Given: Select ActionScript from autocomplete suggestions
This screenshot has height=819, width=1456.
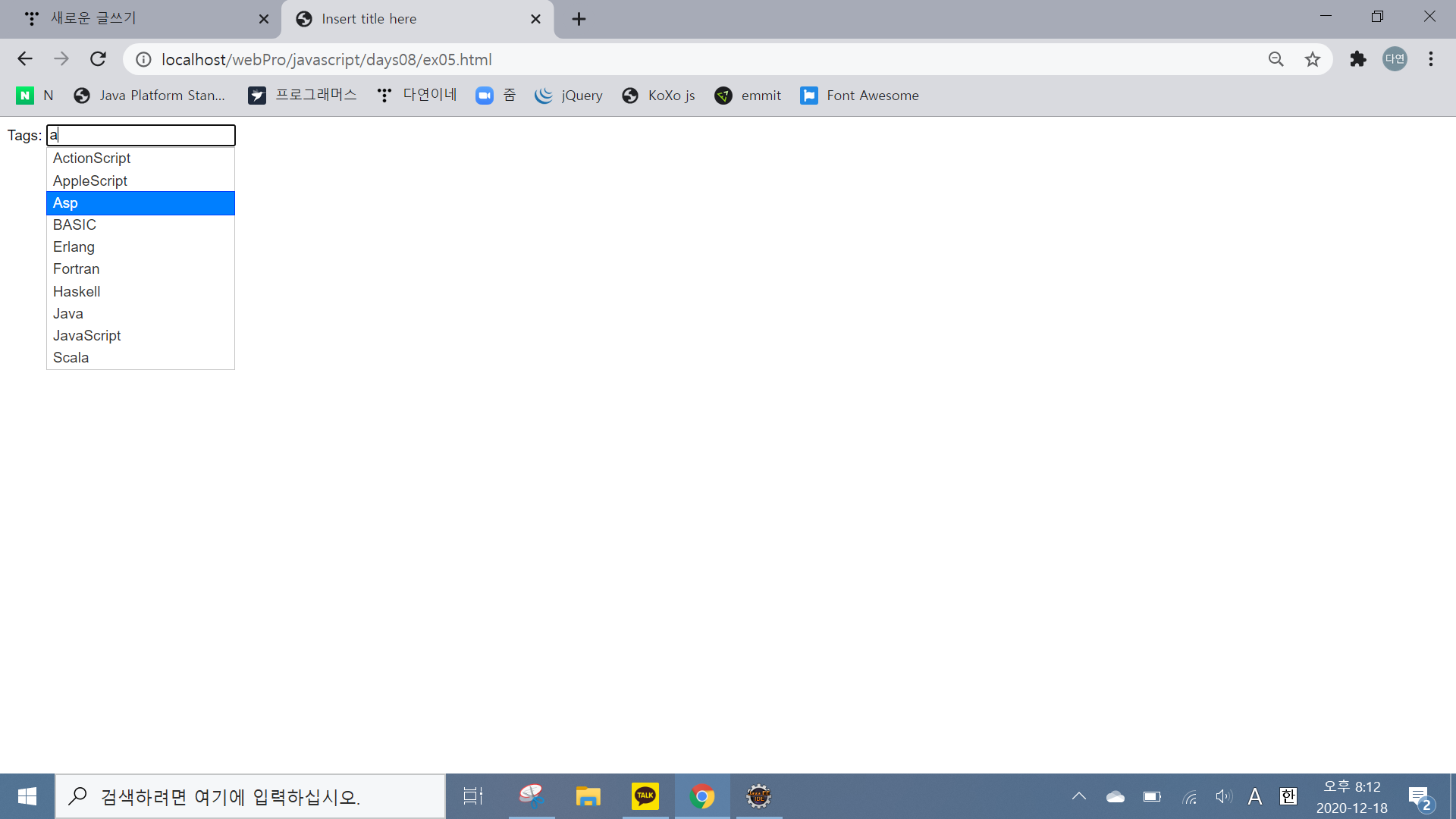Looking at the screenshot, I should pyautogui.click(x=92, y=158).
